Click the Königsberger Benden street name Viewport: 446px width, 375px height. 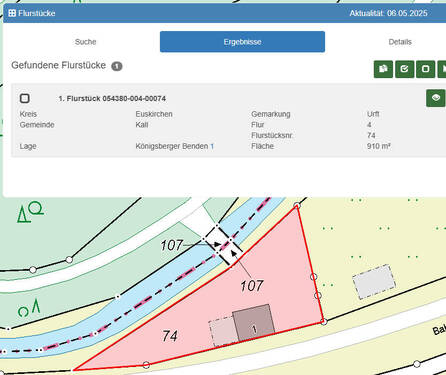pos(172,146)
